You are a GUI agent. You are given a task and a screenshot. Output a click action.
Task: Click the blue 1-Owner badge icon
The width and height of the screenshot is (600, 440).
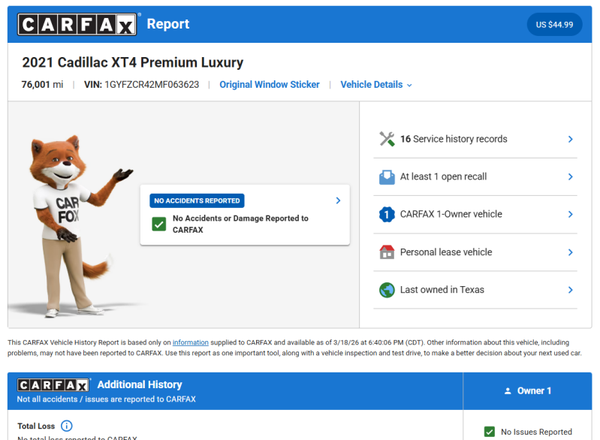pyautogui.click(x=387, y=214)
